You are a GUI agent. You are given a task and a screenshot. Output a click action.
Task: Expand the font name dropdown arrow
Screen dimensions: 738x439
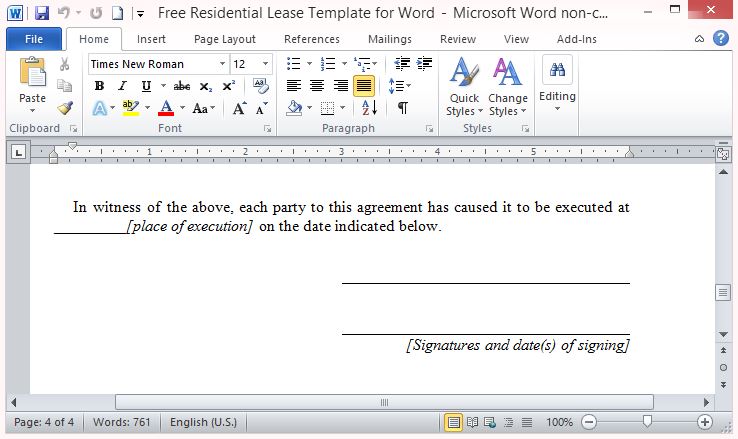coord(222,64)
